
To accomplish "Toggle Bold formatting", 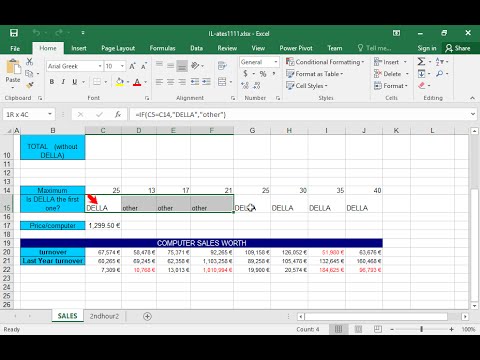I will (52, 82).
